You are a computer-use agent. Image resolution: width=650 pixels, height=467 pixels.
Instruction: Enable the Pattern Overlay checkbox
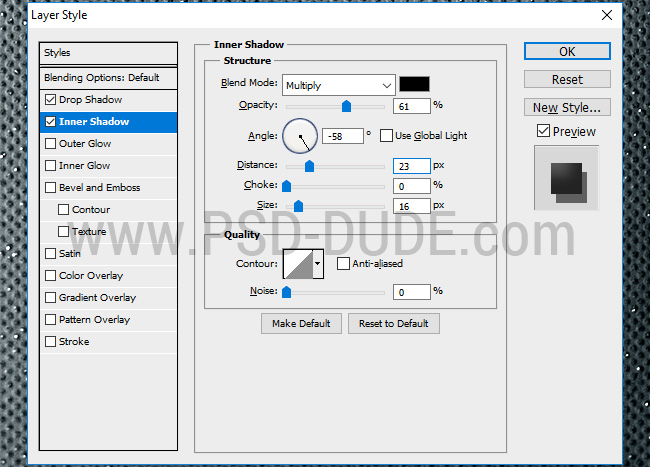(51, 319)
